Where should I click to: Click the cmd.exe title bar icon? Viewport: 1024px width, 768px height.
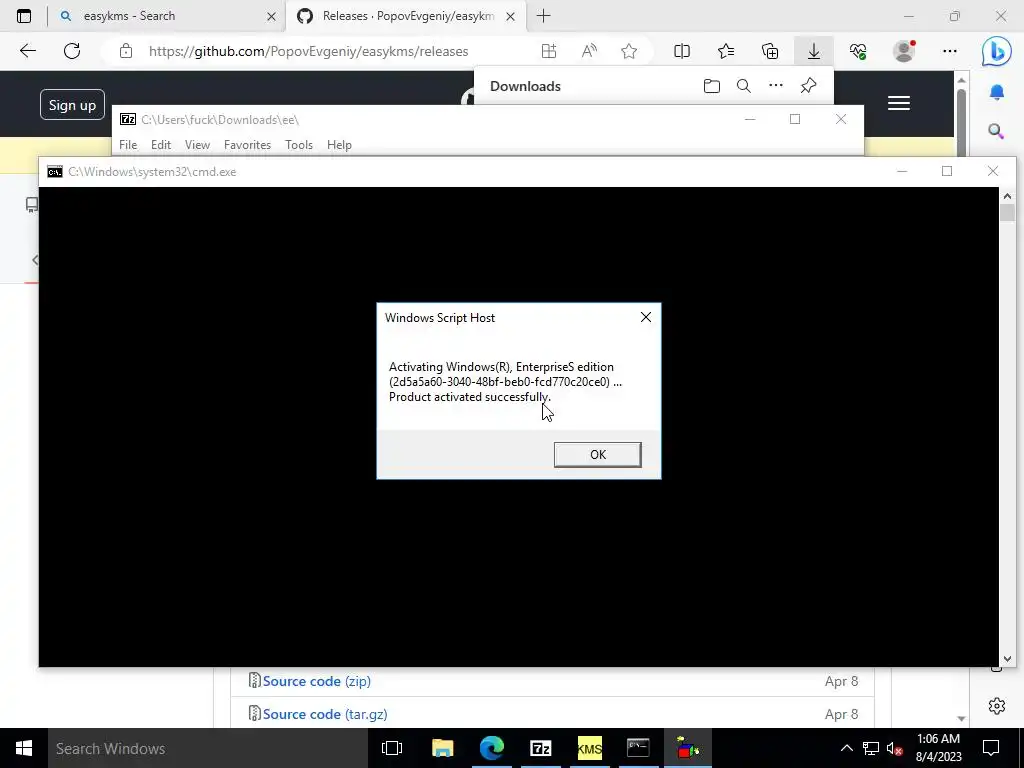[x=55, y=172]
